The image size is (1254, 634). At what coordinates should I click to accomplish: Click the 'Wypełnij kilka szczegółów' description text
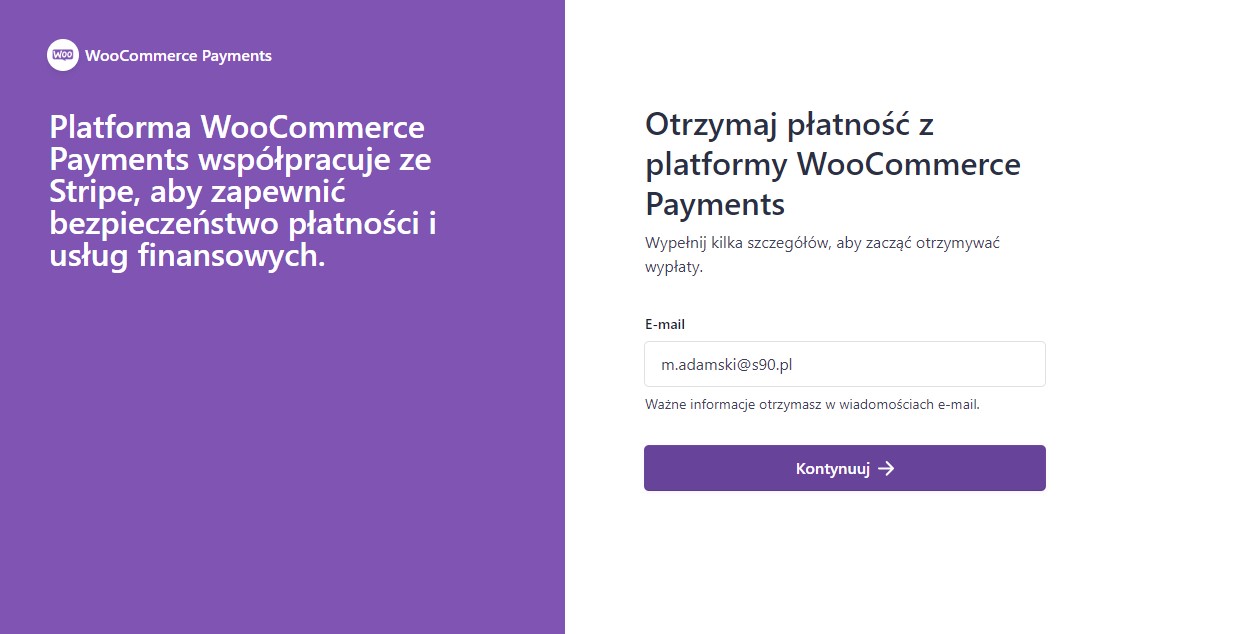pyautogui.click(x=823, y=255)
